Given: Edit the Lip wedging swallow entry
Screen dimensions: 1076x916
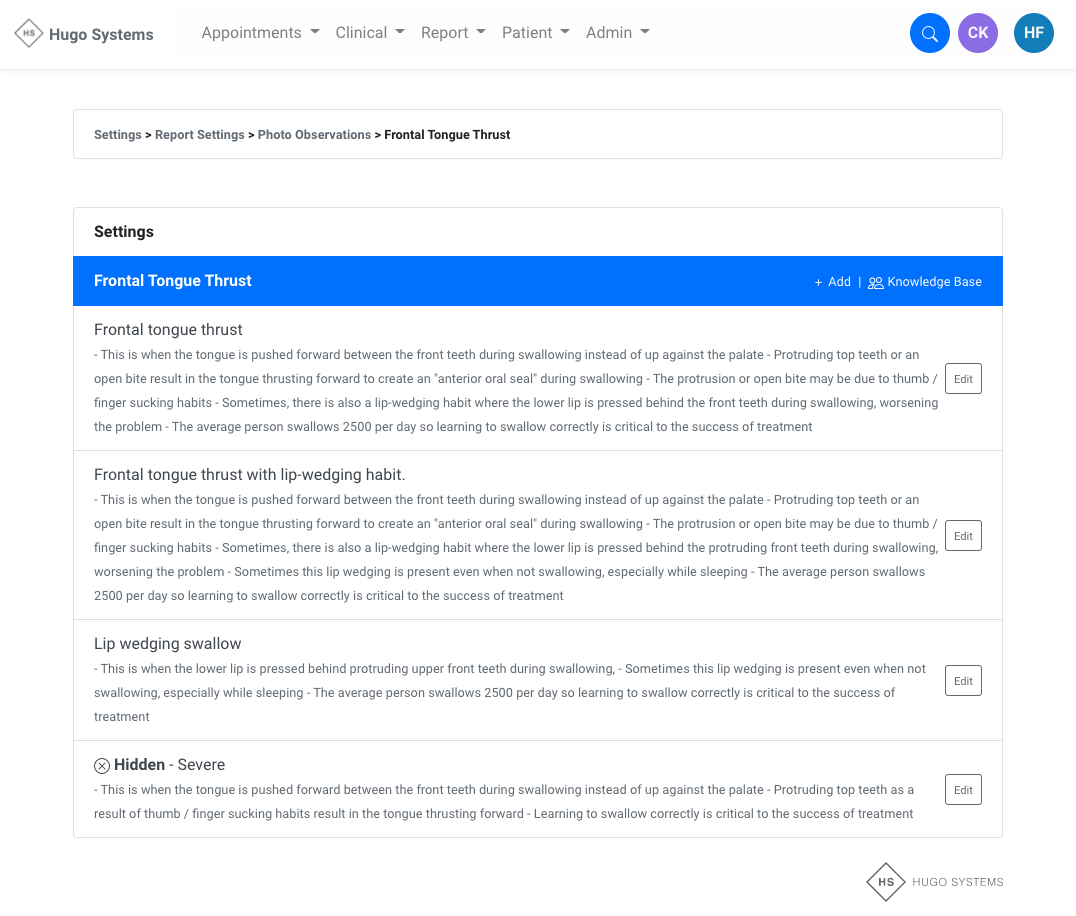Looking at the screenshot, I should [963, 681].
